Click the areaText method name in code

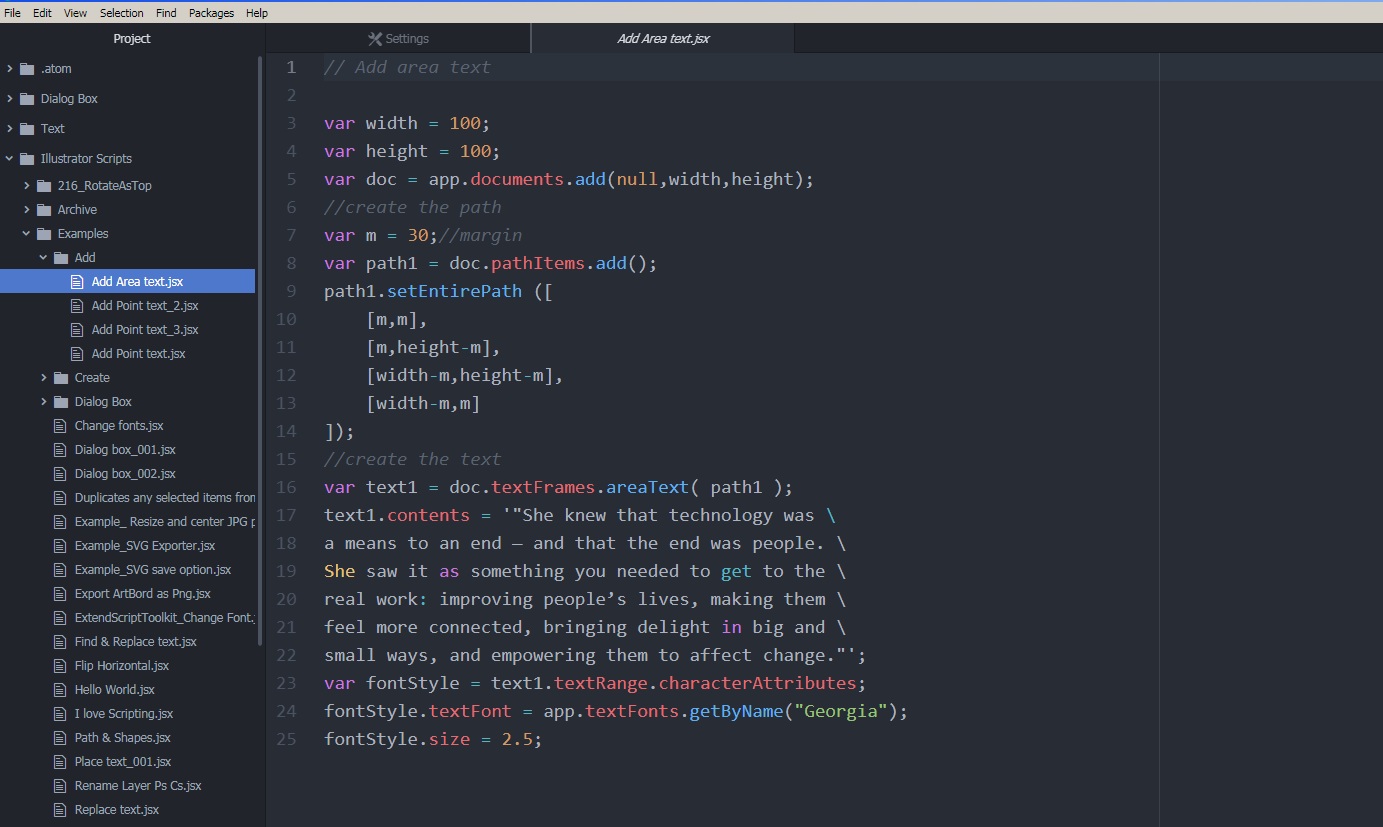649,487
